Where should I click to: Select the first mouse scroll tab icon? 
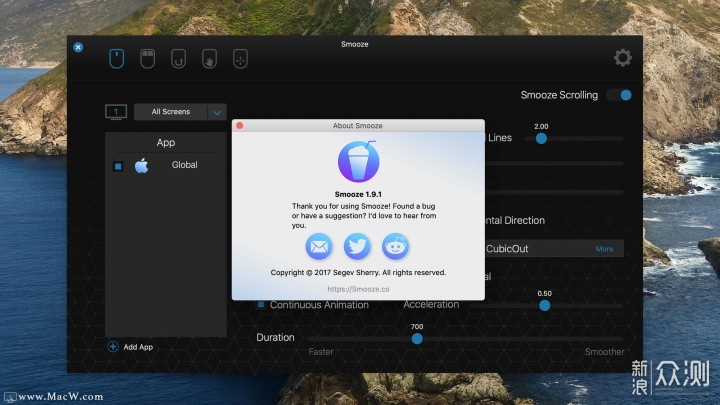(117, 59)
